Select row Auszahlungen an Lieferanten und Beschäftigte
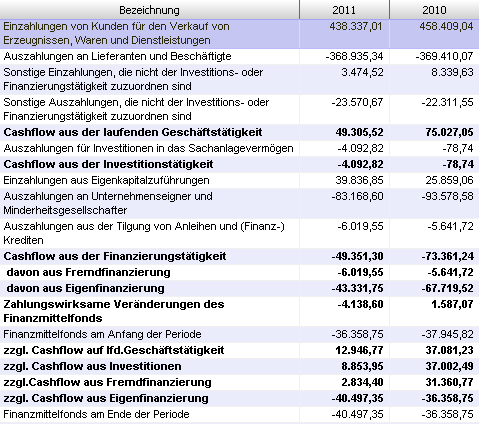The image size is (479, 424). pyautogui.click(x=239, y=56)
